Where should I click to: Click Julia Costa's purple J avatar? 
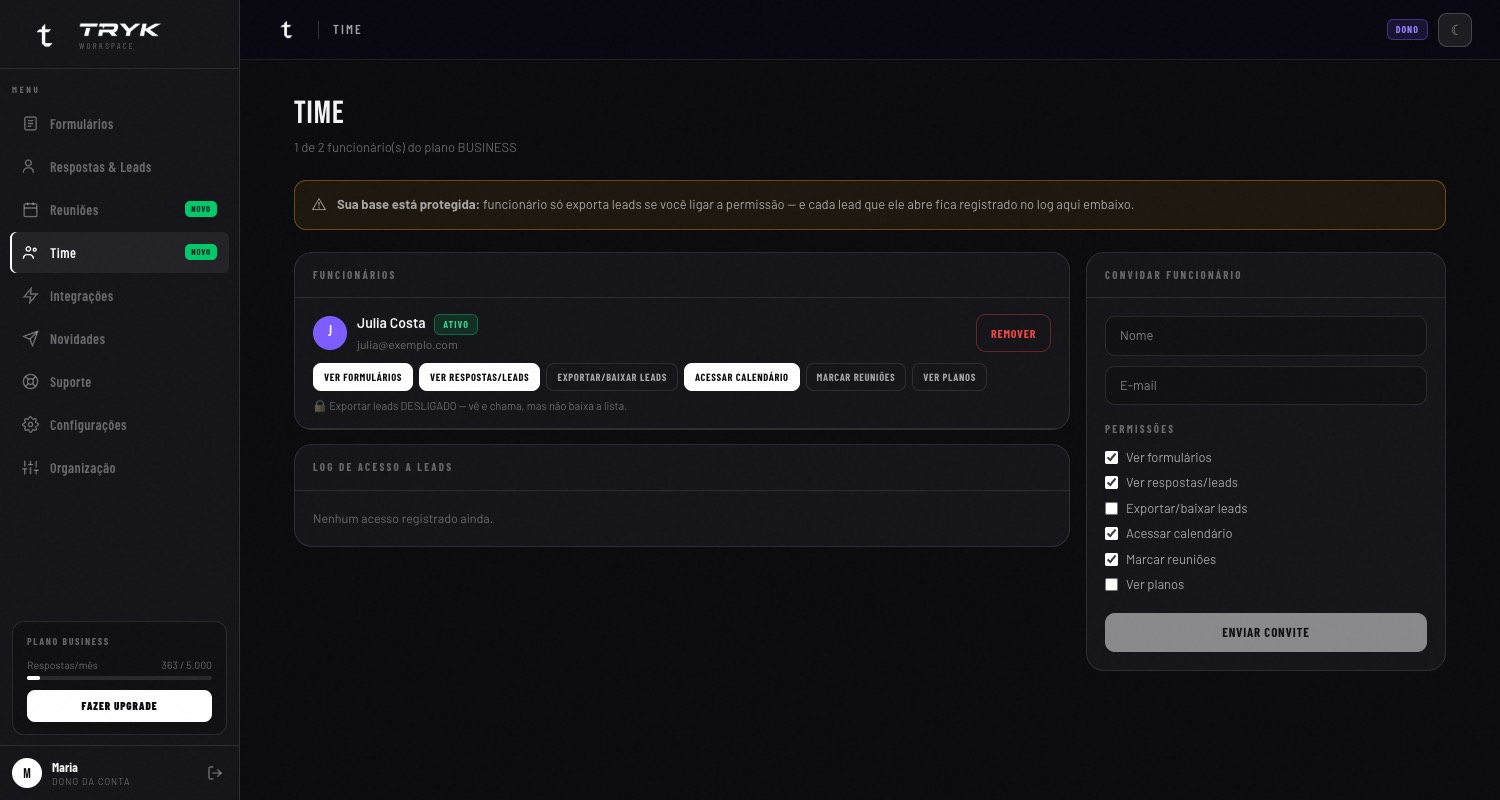click(330, 333)
